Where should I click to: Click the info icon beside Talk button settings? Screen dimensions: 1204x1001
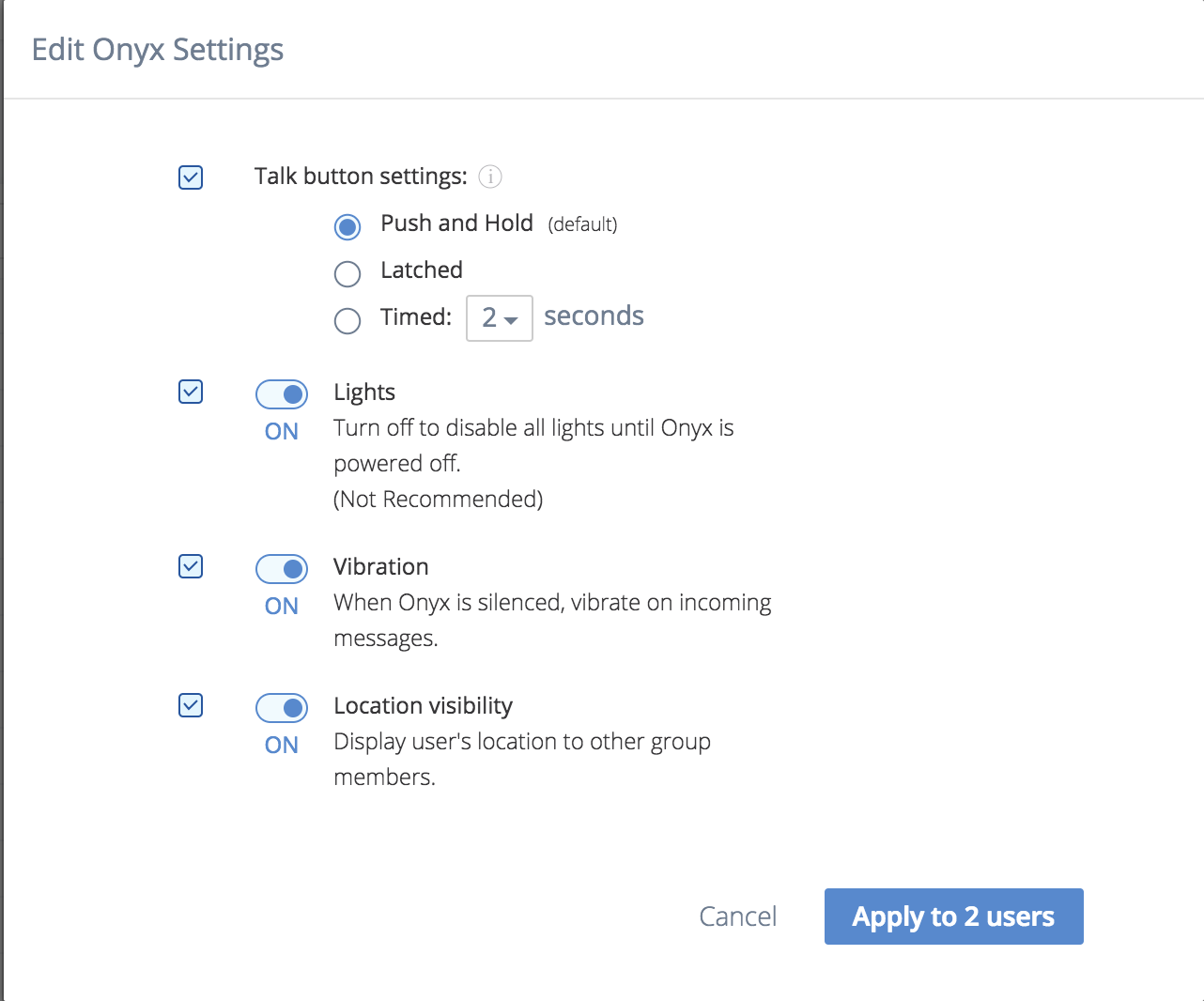(x=490, y=177)
